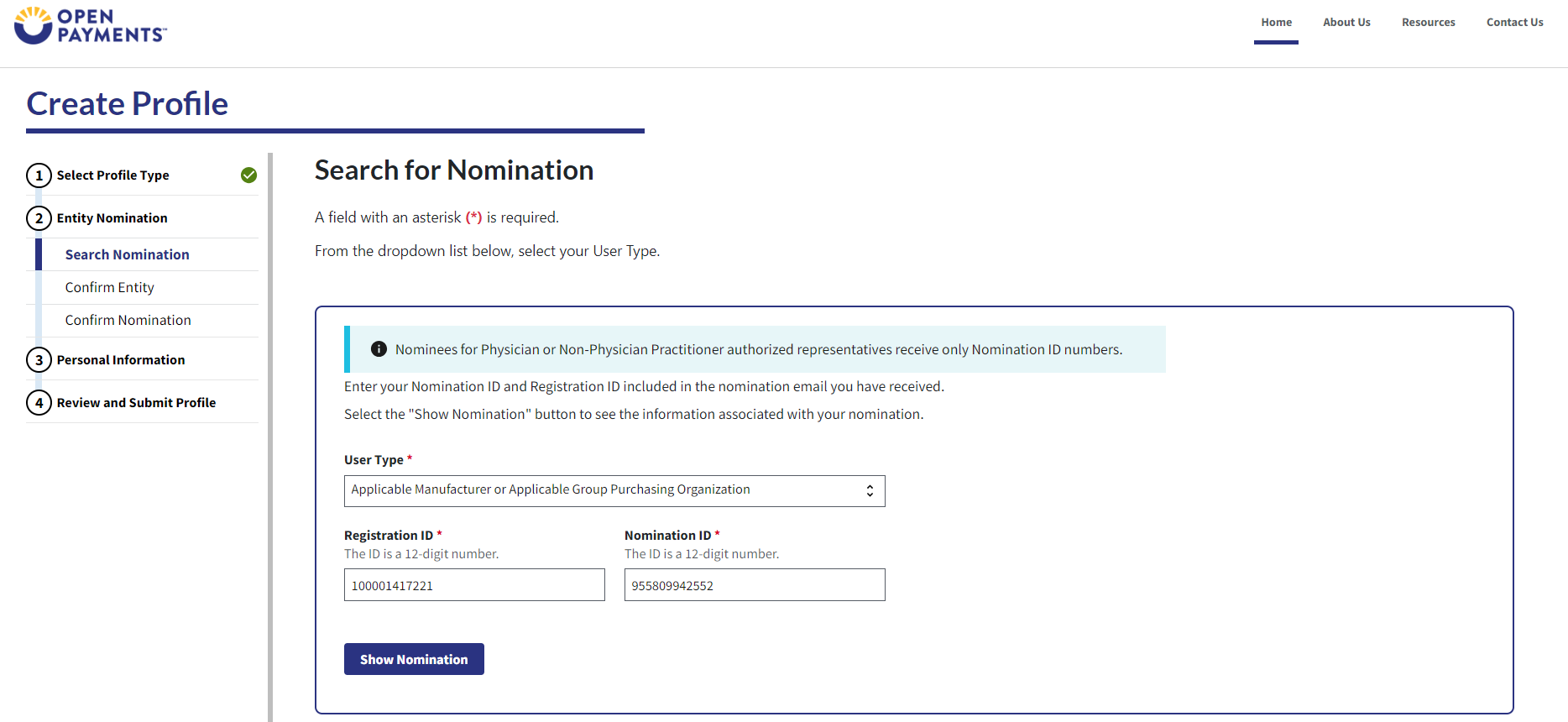This screenshot has height=722, width=1568.
Task: Go to the About Us page
Action: click(x=1346, y=23)
